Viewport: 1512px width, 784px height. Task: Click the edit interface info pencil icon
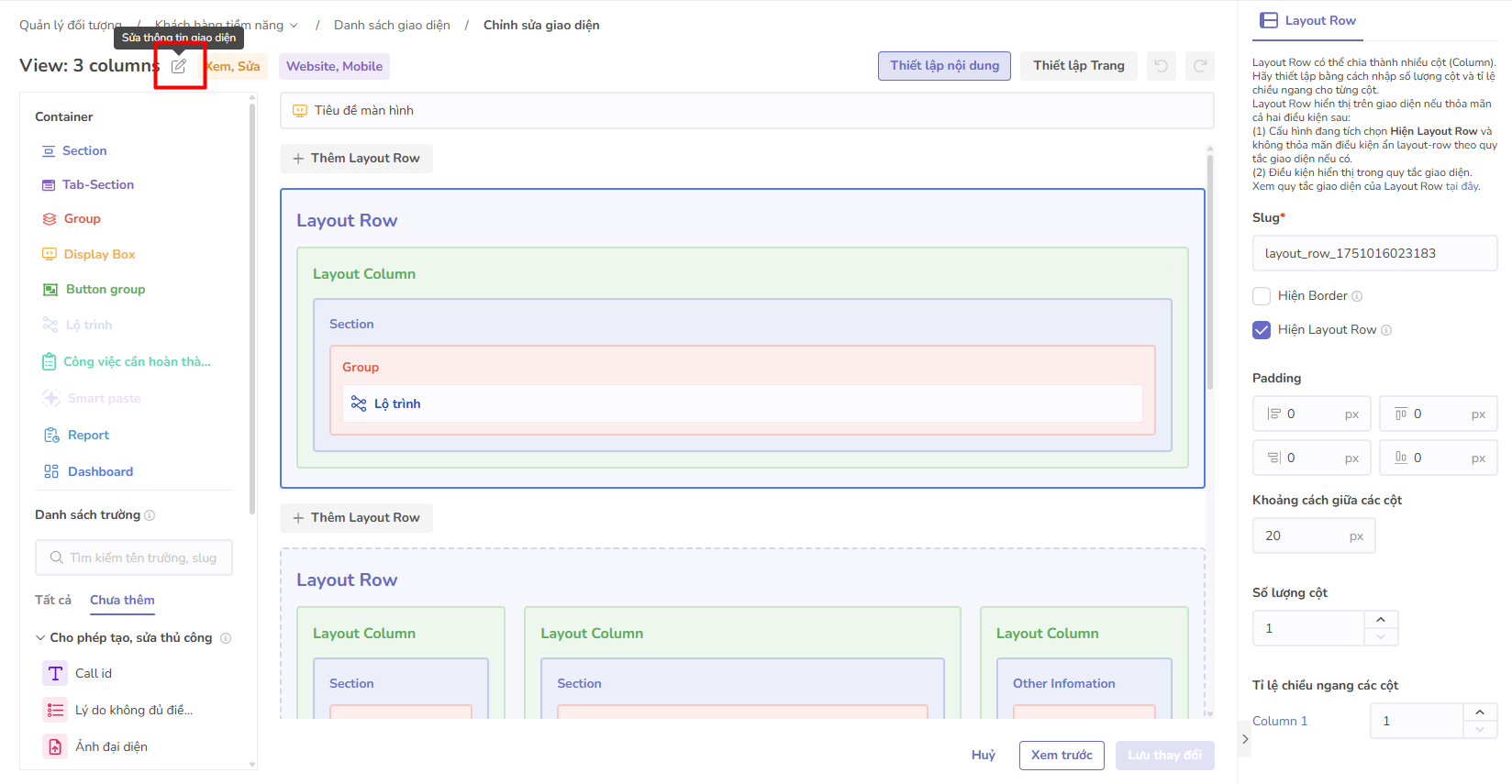179,66
